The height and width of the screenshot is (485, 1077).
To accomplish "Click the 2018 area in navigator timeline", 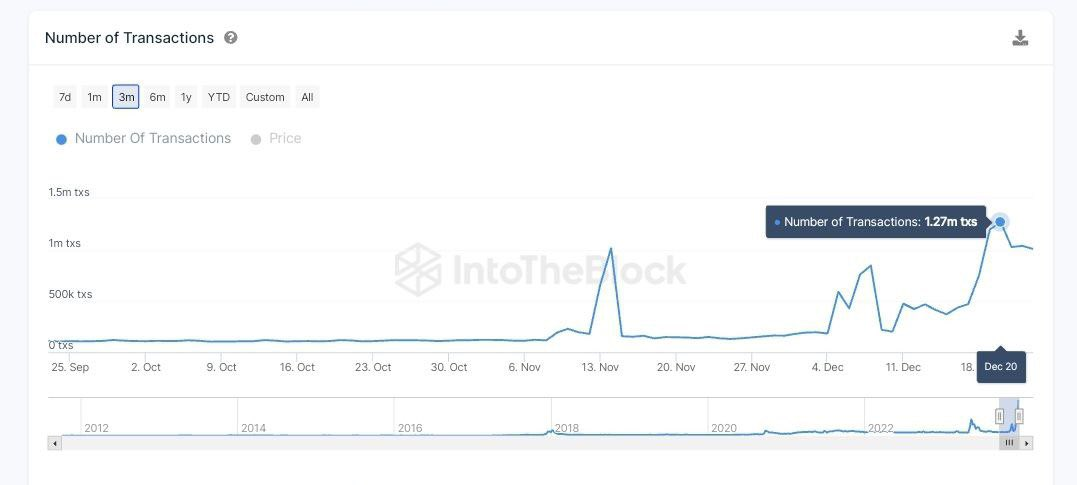I will [x=566, y=428].
